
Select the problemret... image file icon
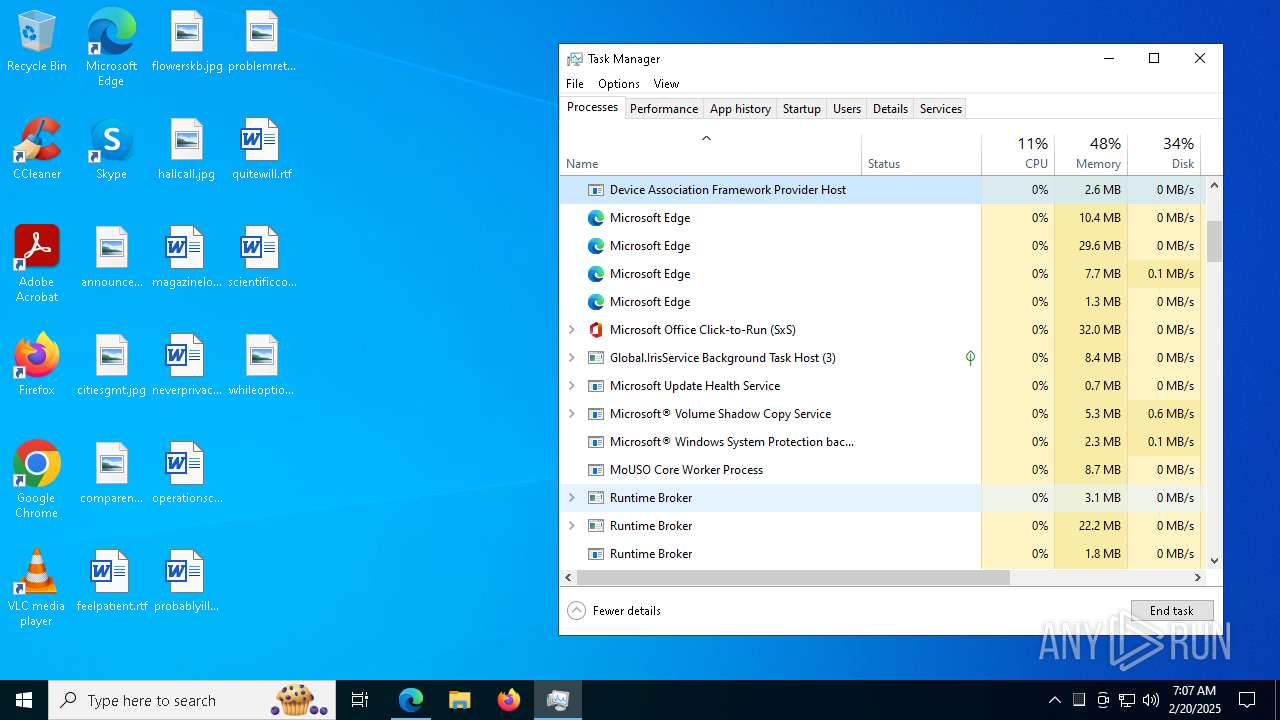coord(262,42)
